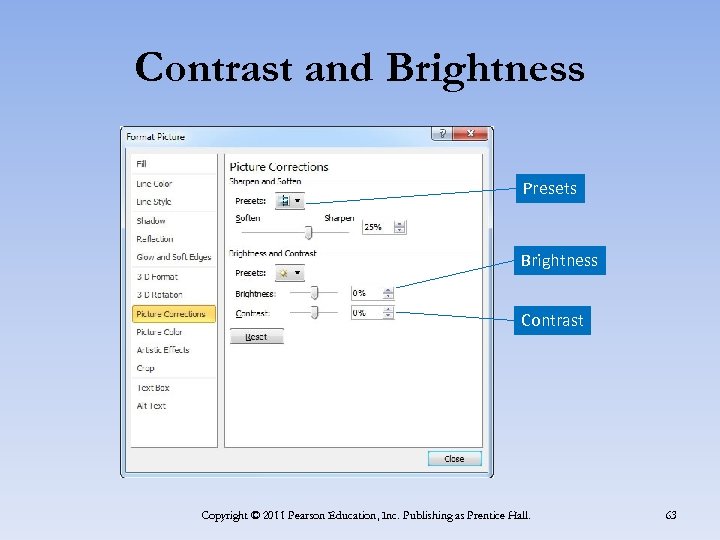This screenshot has height=540, width=720.
Task: Click the Format Picture title text
Action: click(155, 137)
